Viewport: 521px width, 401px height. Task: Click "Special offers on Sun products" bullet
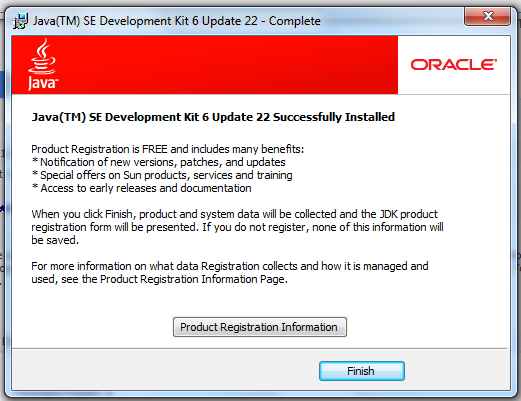[162, 175]
